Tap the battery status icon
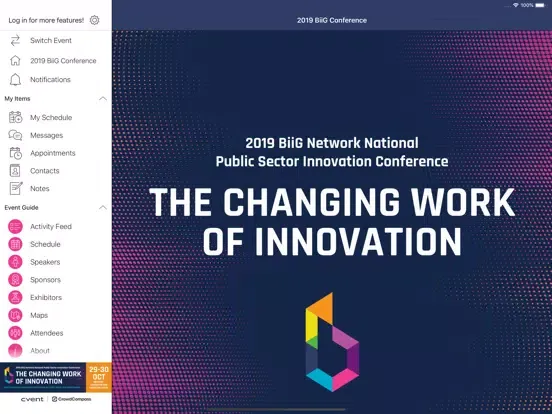This screenshot has width=552, height=414. (540, 5)
